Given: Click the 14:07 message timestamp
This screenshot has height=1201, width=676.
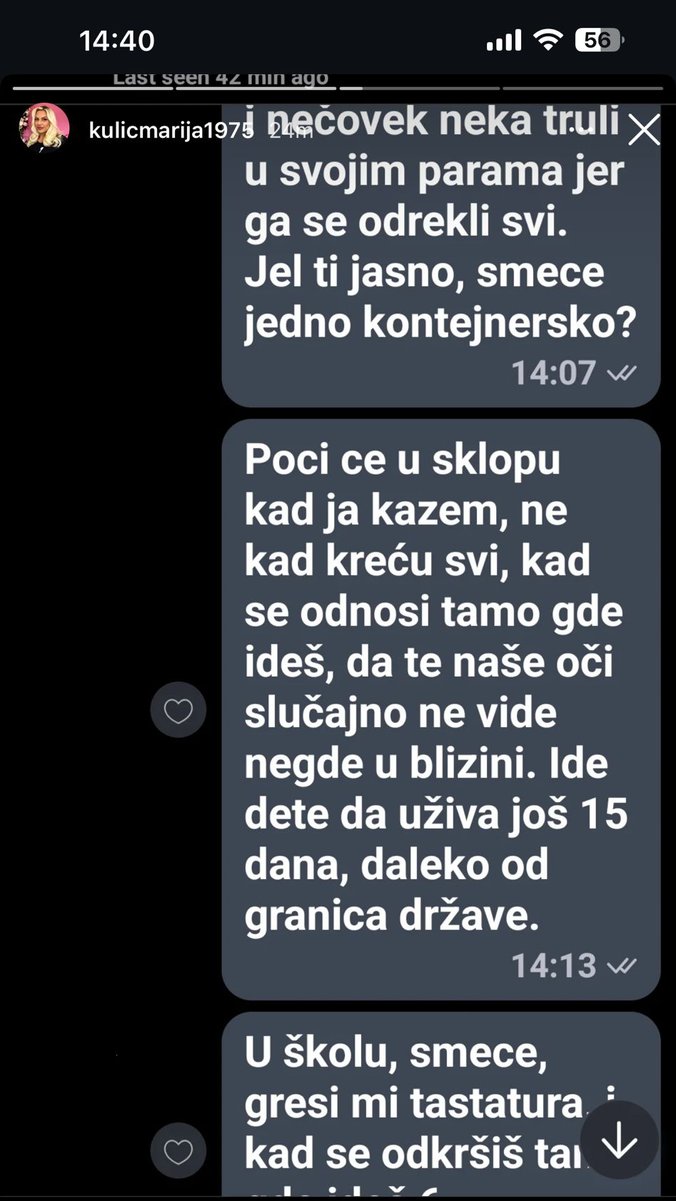Looking at the screenshot, I should click(554, 373).
